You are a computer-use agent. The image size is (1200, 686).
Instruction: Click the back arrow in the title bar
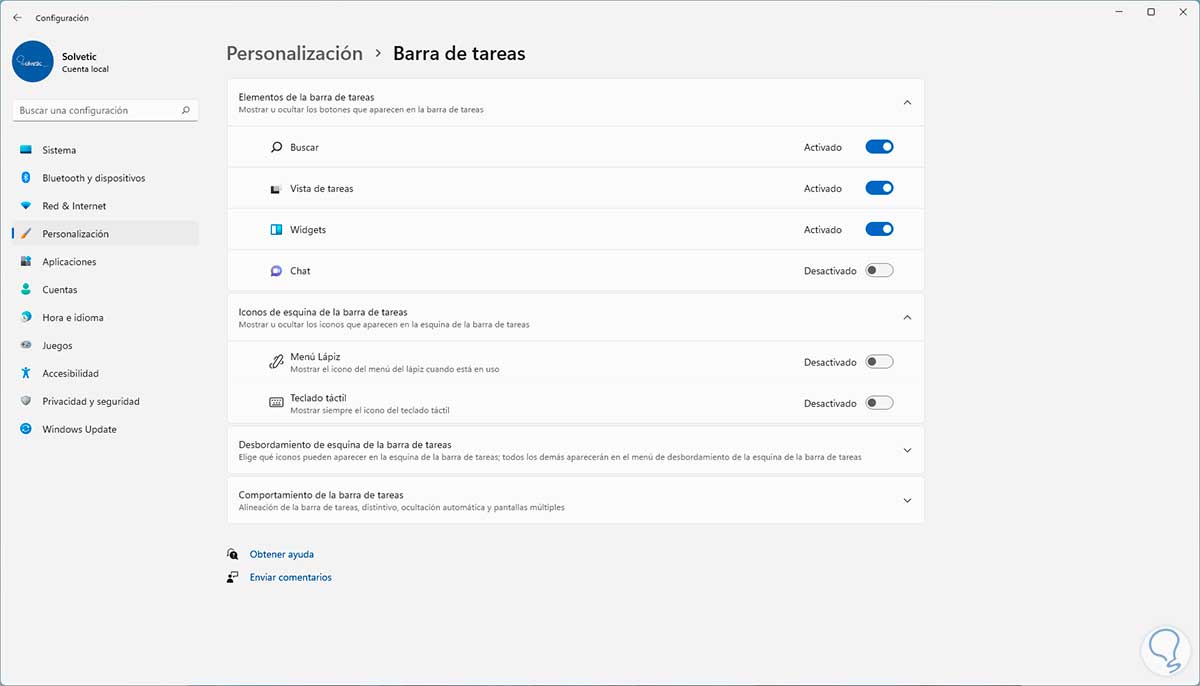pos(17,18)
